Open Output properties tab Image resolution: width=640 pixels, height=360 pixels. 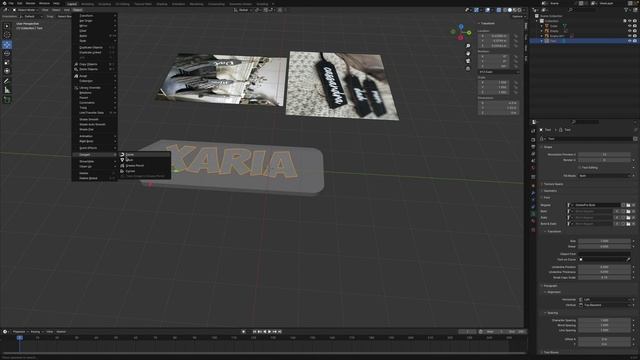[x=533, y=147]
